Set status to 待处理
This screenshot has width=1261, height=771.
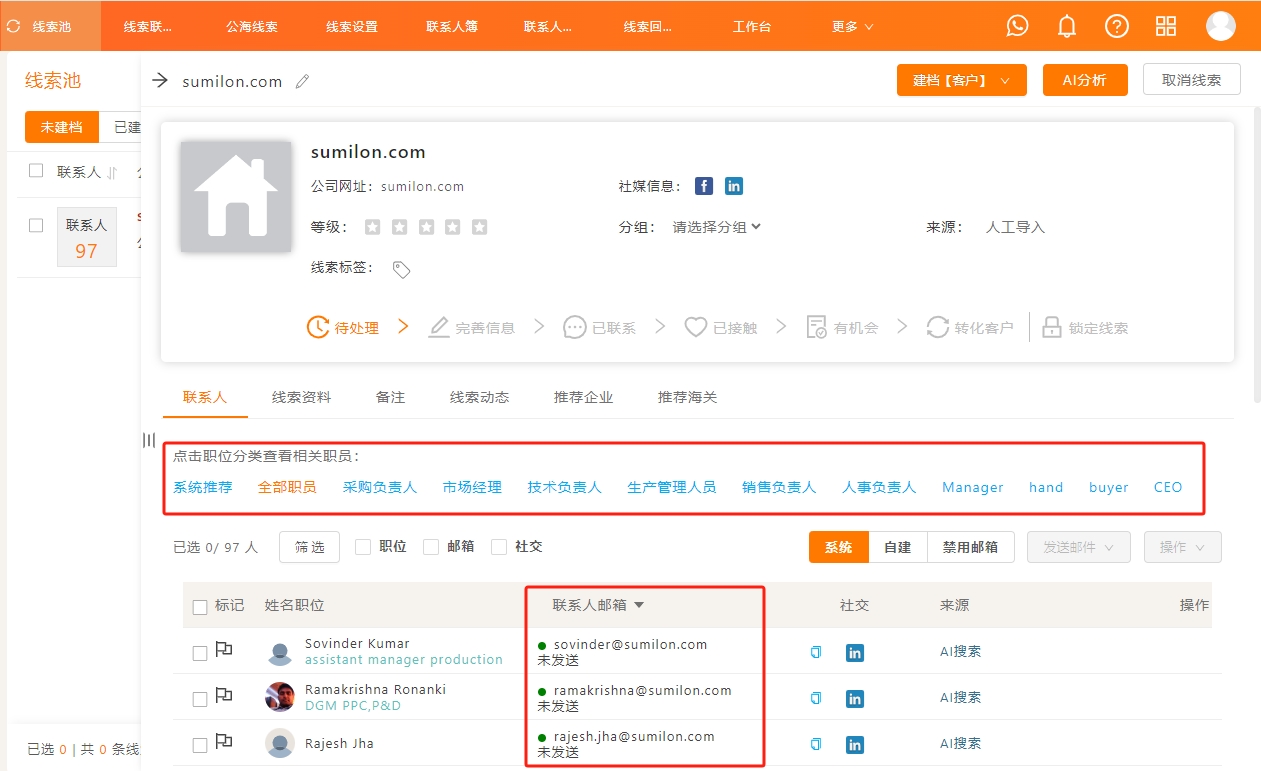pos(343,327)
